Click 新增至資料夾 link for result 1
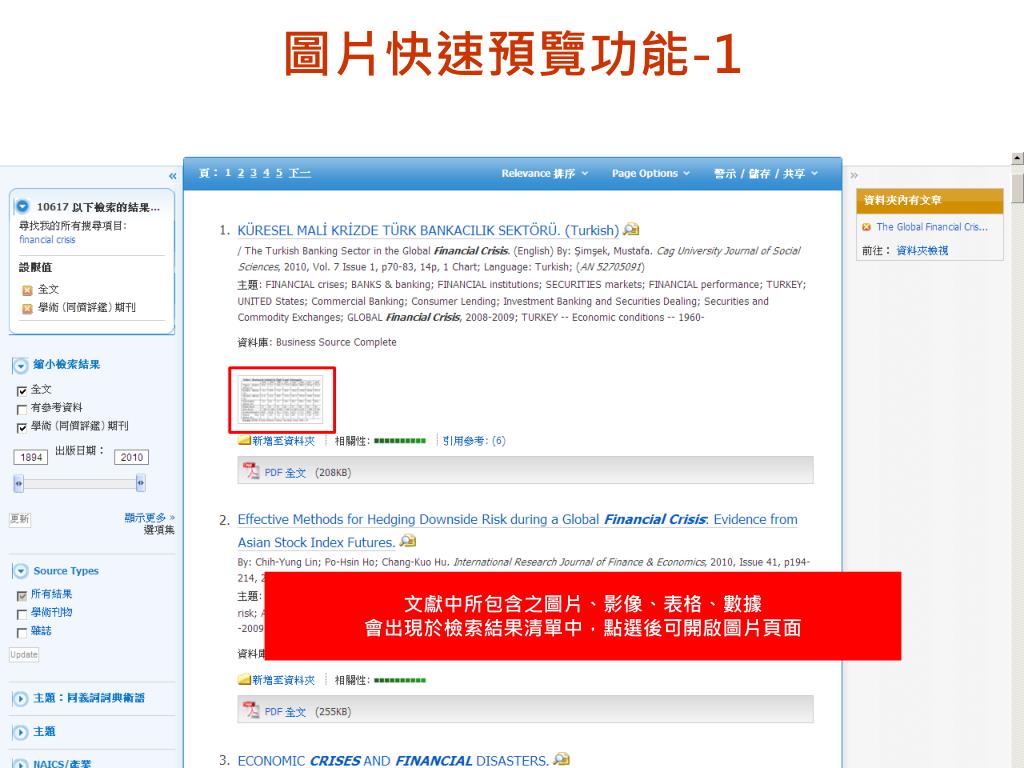This screenshot has width=1024, height=768. [283, 441]
